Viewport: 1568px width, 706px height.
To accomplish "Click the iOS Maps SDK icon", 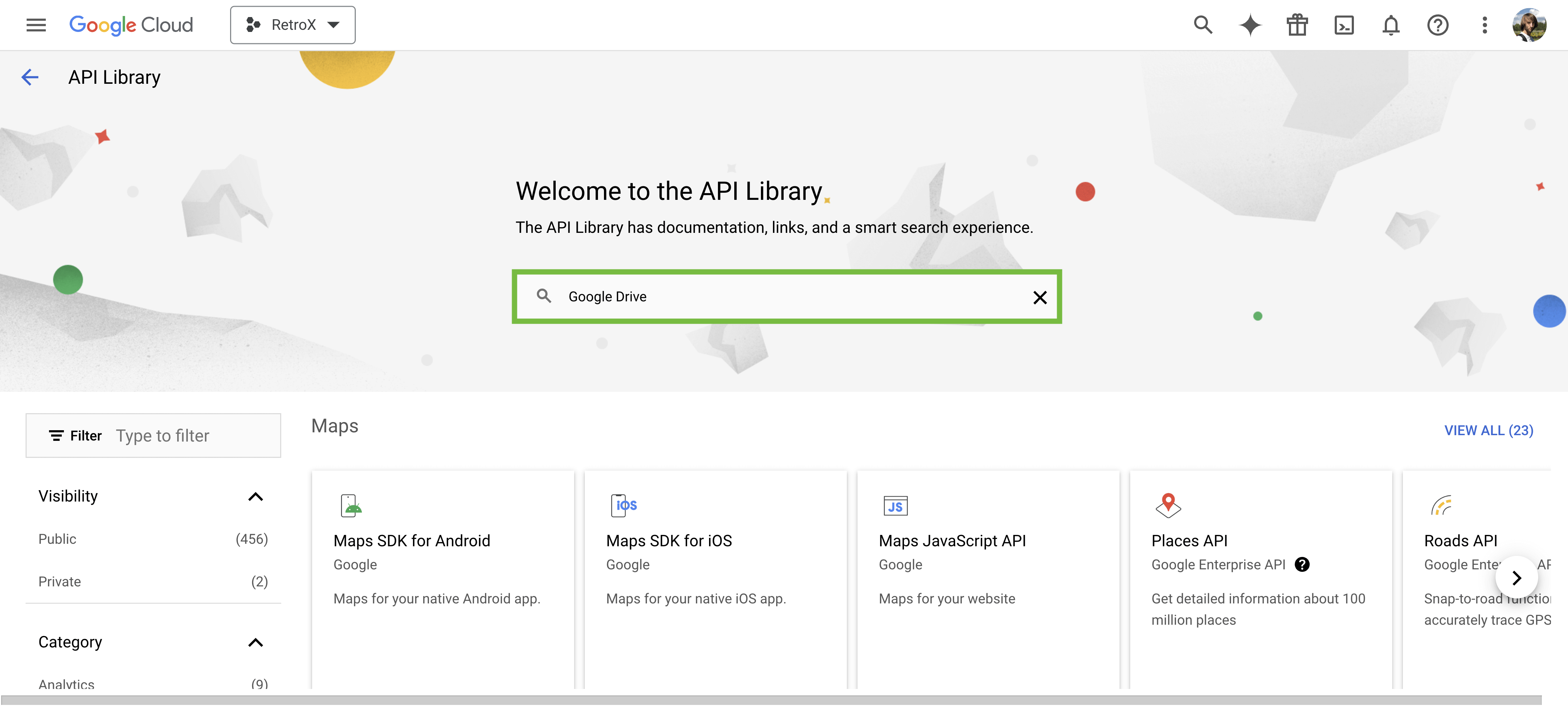I will click(x=623, y=505).
